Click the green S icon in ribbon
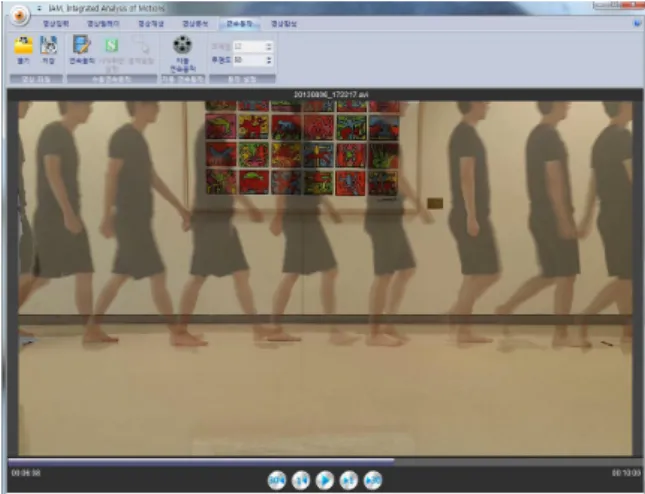The width and height of the screenshot is (645, 494). click(111, 45)
